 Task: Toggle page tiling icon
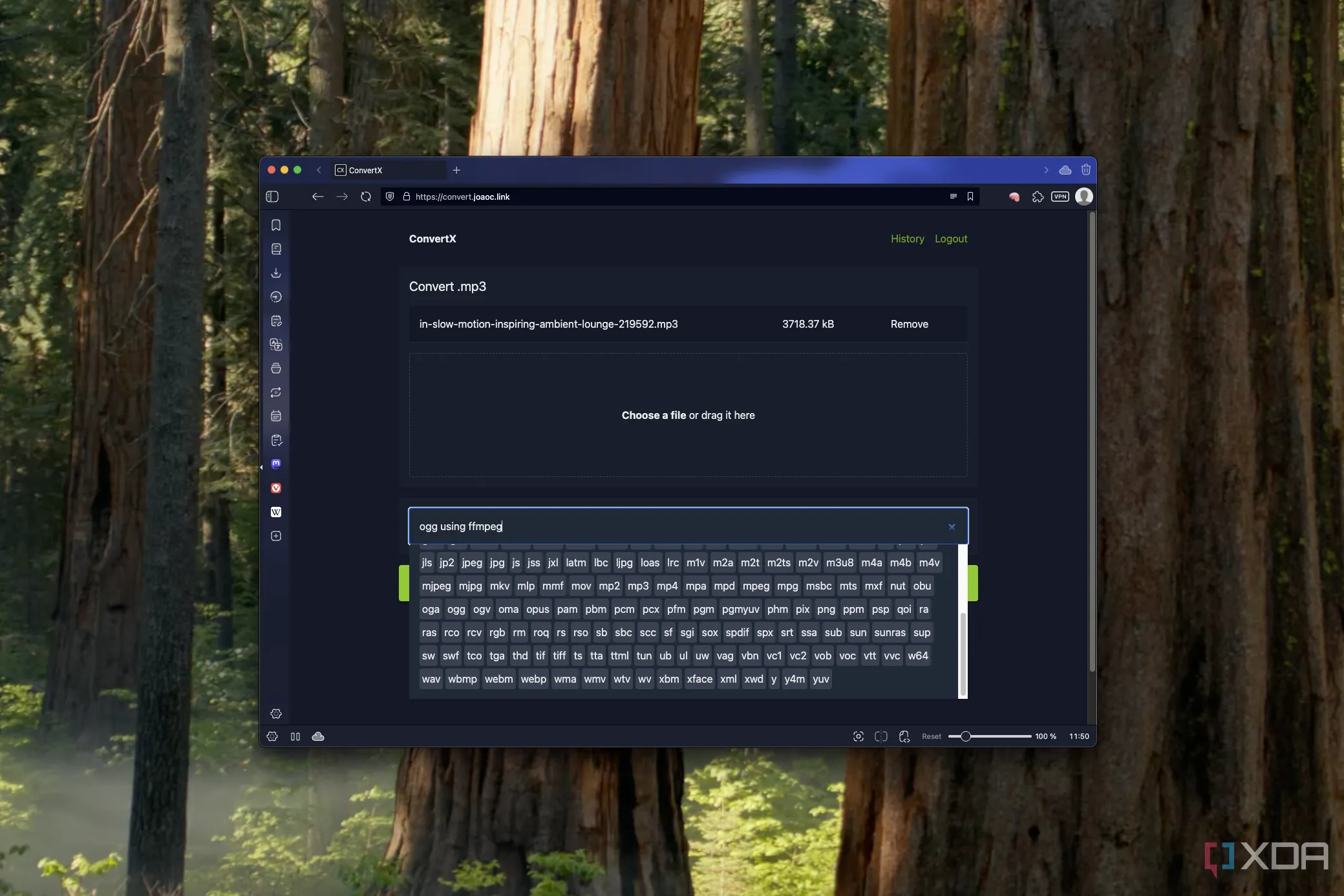(881, 736)
